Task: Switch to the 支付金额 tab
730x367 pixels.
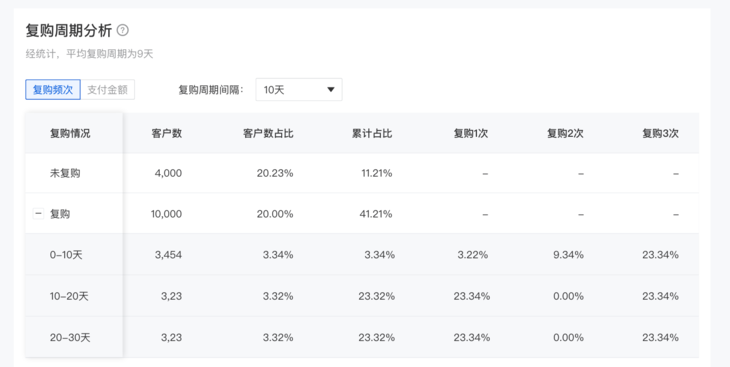Action: pos(108,89)
